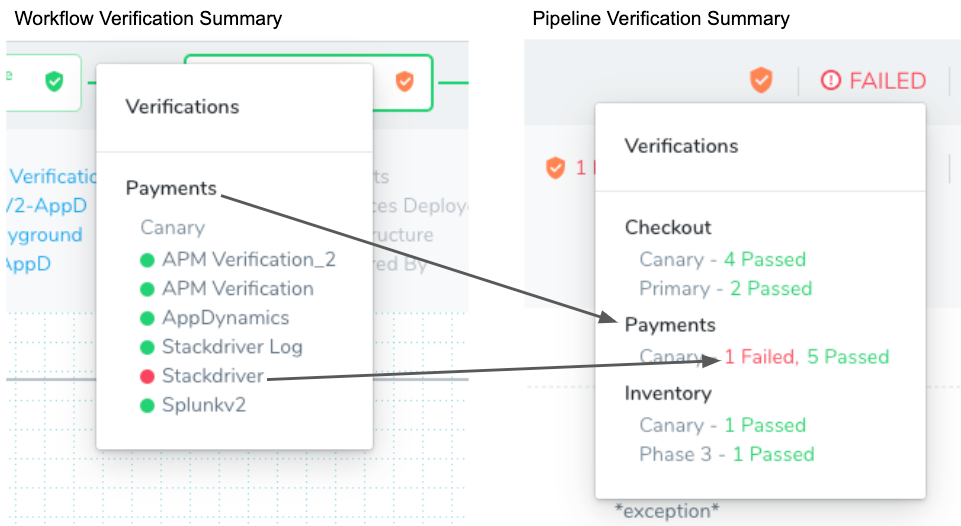Click Checkout Primary 2 Passed
961x526 pixels.
pos(726,288)
